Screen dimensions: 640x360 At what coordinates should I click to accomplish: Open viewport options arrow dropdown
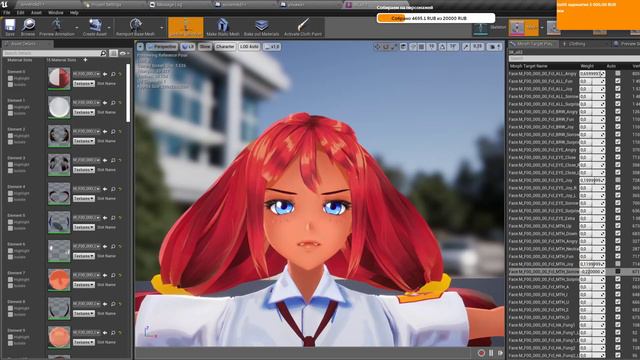pyautogui.click(x=140, y=47)
